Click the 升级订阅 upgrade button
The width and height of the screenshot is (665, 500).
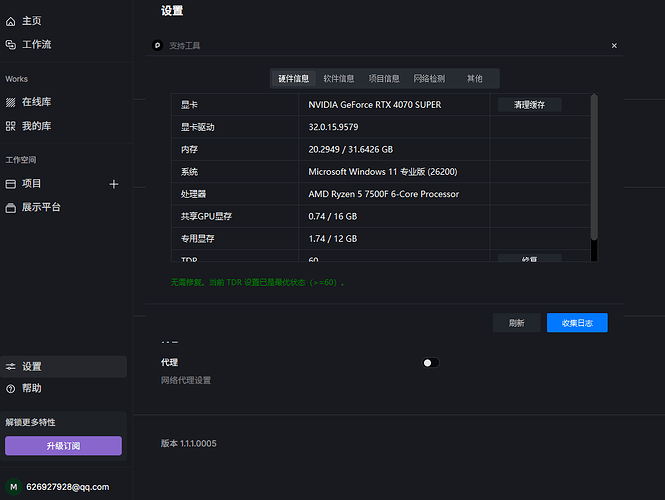[64, 446]
